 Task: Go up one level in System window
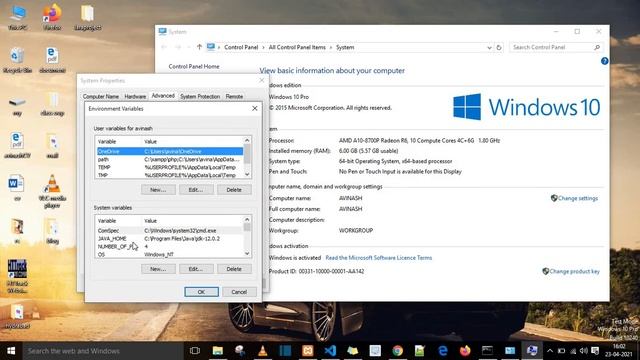pos(199,47)
